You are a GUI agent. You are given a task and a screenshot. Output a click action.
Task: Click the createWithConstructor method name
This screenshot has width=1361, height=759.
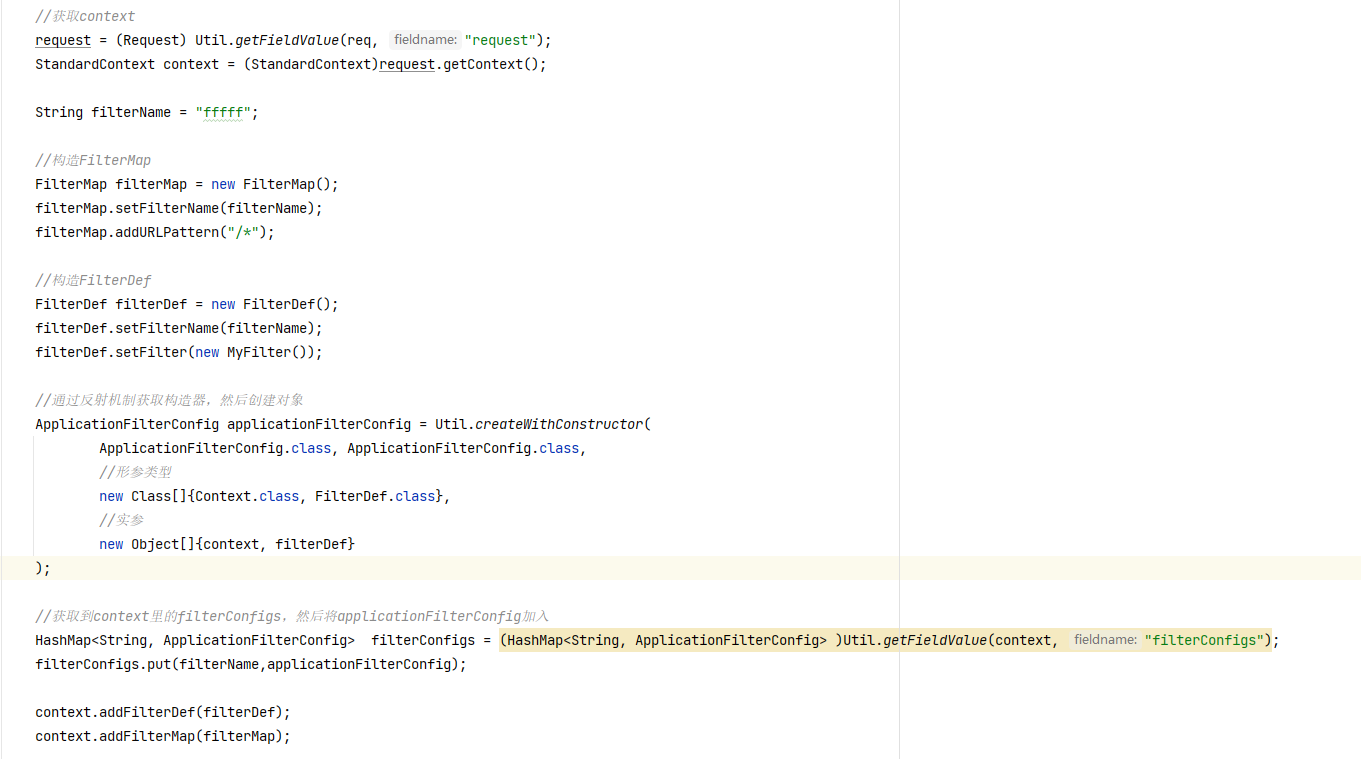(558, 424)
